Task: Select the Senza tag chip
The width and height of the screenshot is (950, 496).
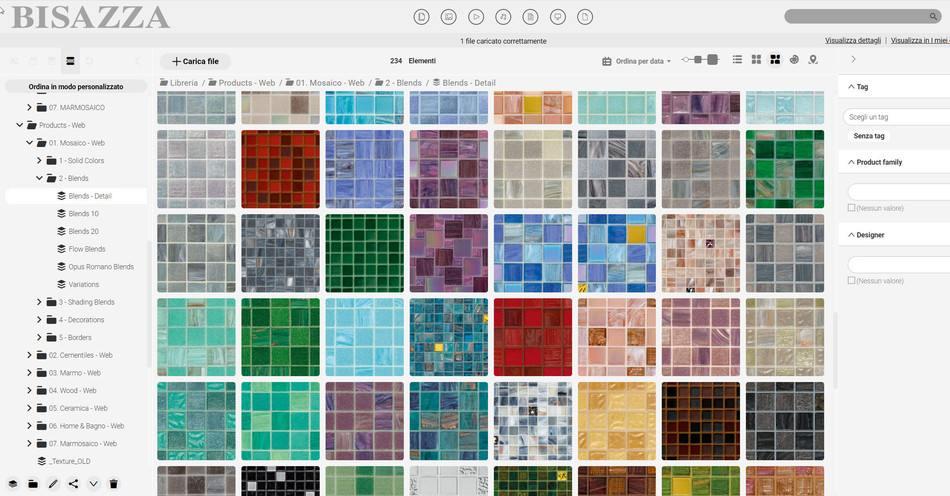Action: [x=869, y=136]
